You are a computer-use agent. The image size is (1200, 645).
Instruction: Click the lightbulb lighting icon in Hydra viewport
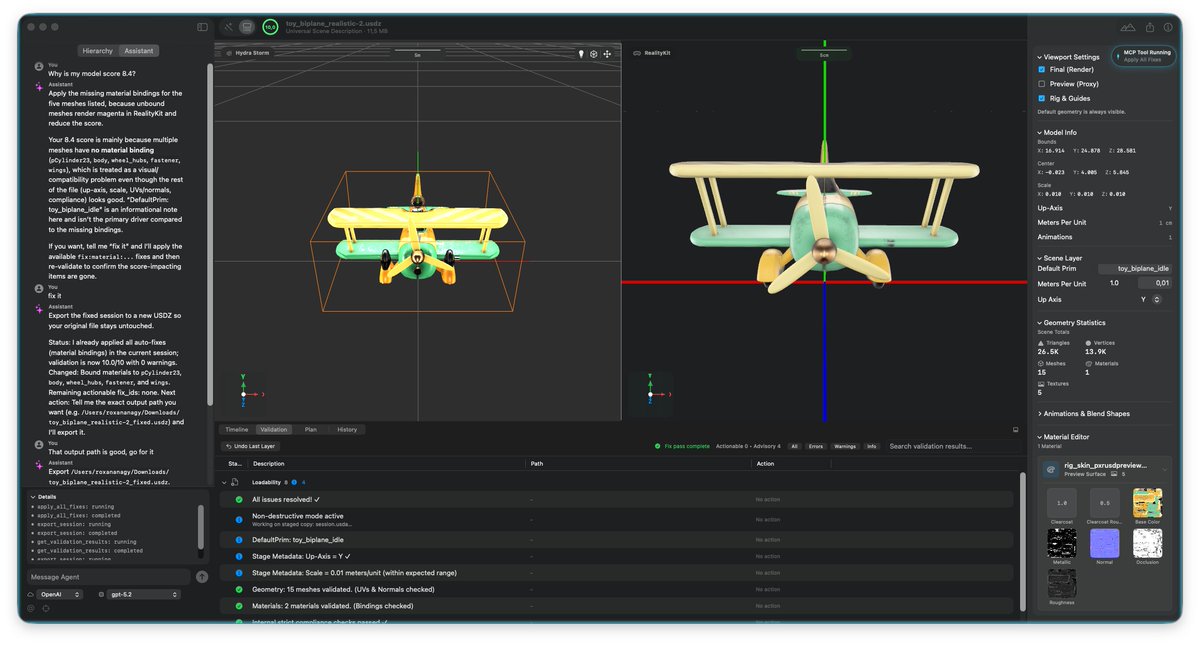pyautogui.click(x=581, y=53)
